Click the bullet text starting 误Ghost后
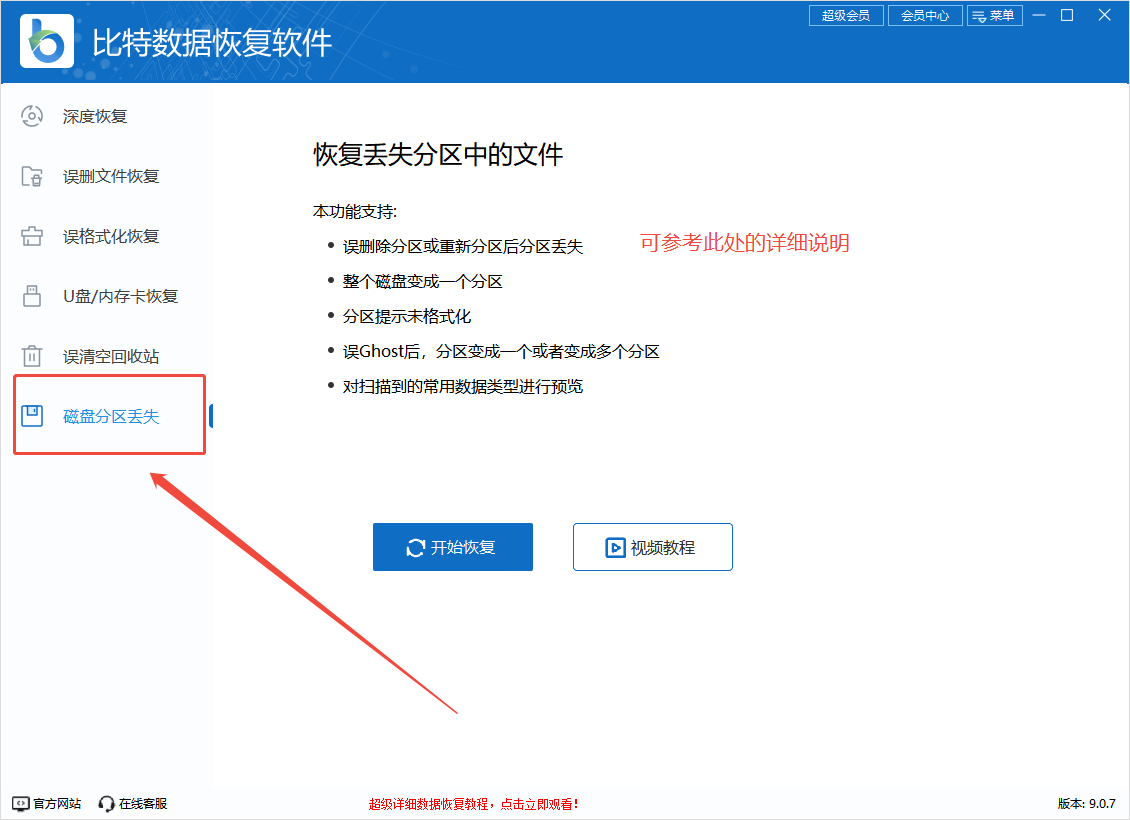 (x=501, y=351)
